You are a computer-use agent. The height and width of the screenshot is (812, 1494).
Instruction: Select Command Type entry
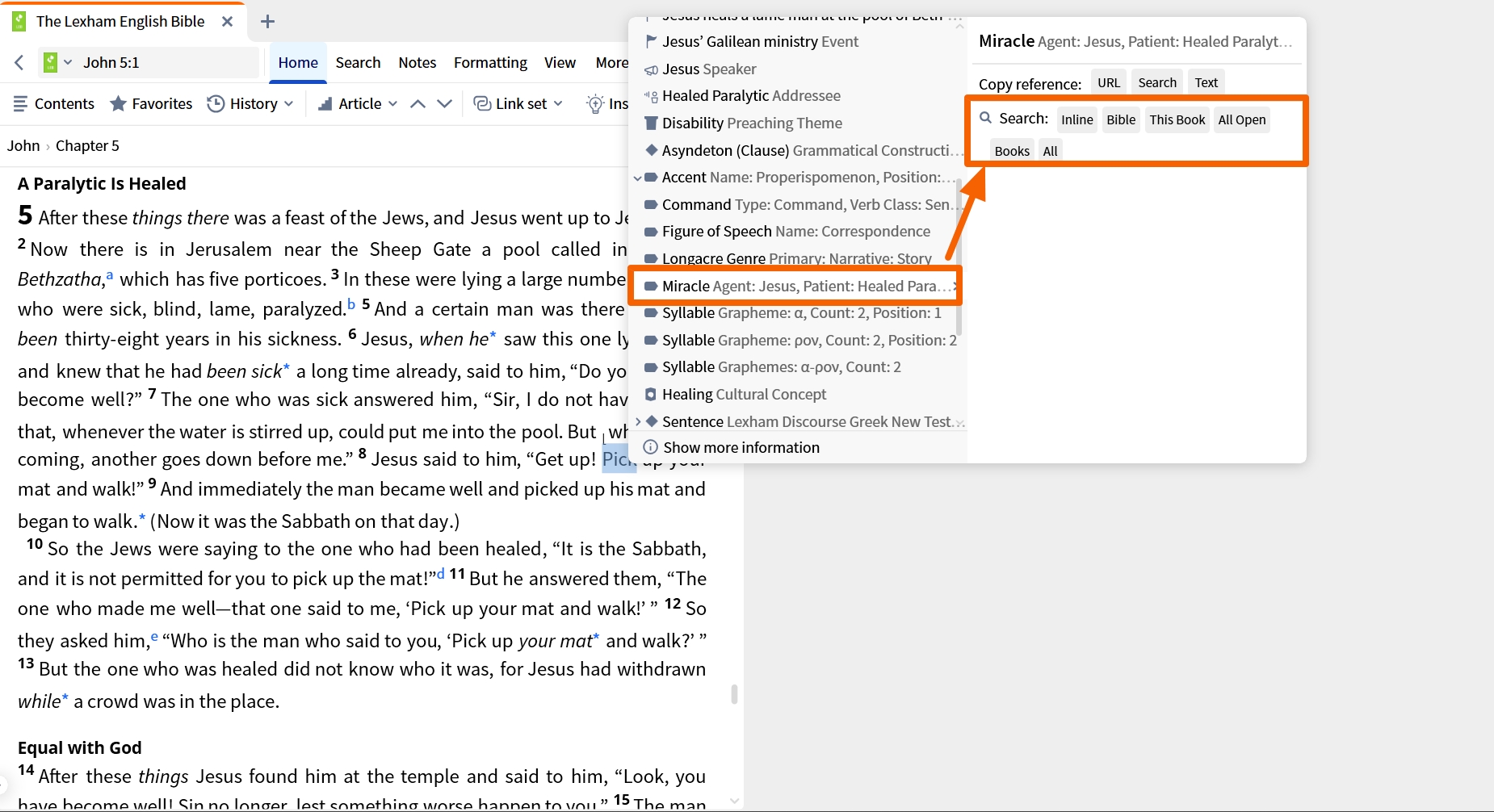[798, 204]
